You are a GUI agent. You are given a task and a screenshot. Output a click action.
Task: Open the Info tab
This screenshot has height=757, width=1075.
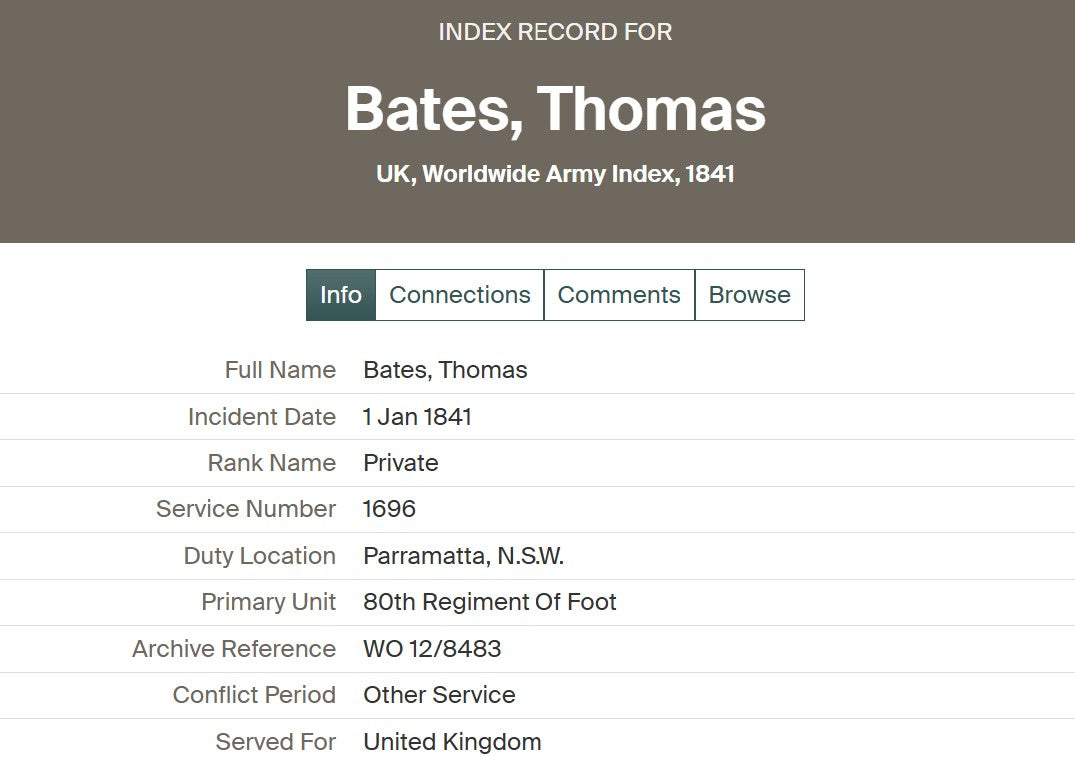pyautogui.click(x=340, y=295)
